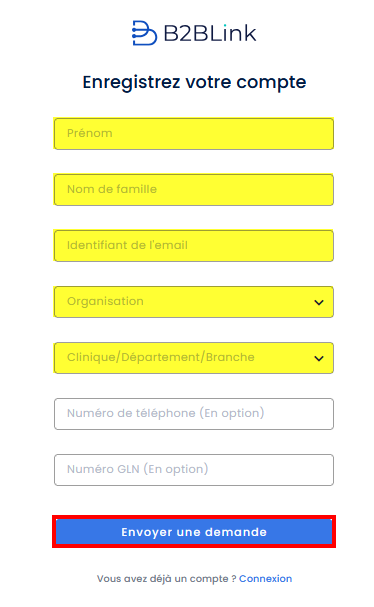Image resolution: width=374 pixels, height=607 pixels.
Task: Open the Organisation dropdown
Action: [x=194, y=302]
